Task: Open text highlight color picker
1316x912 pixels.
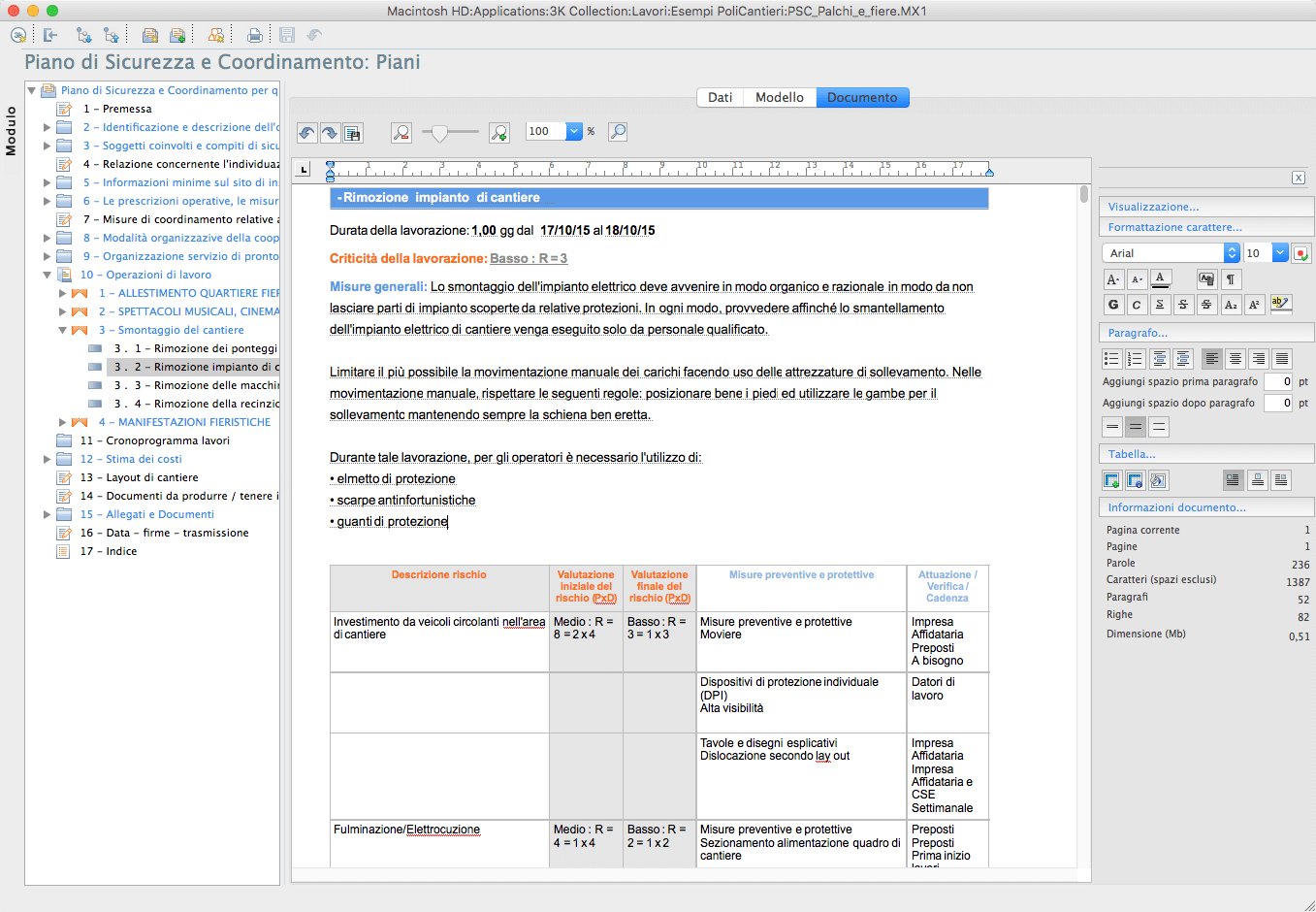Action: pyautogui.click(x=1281, y=304)
